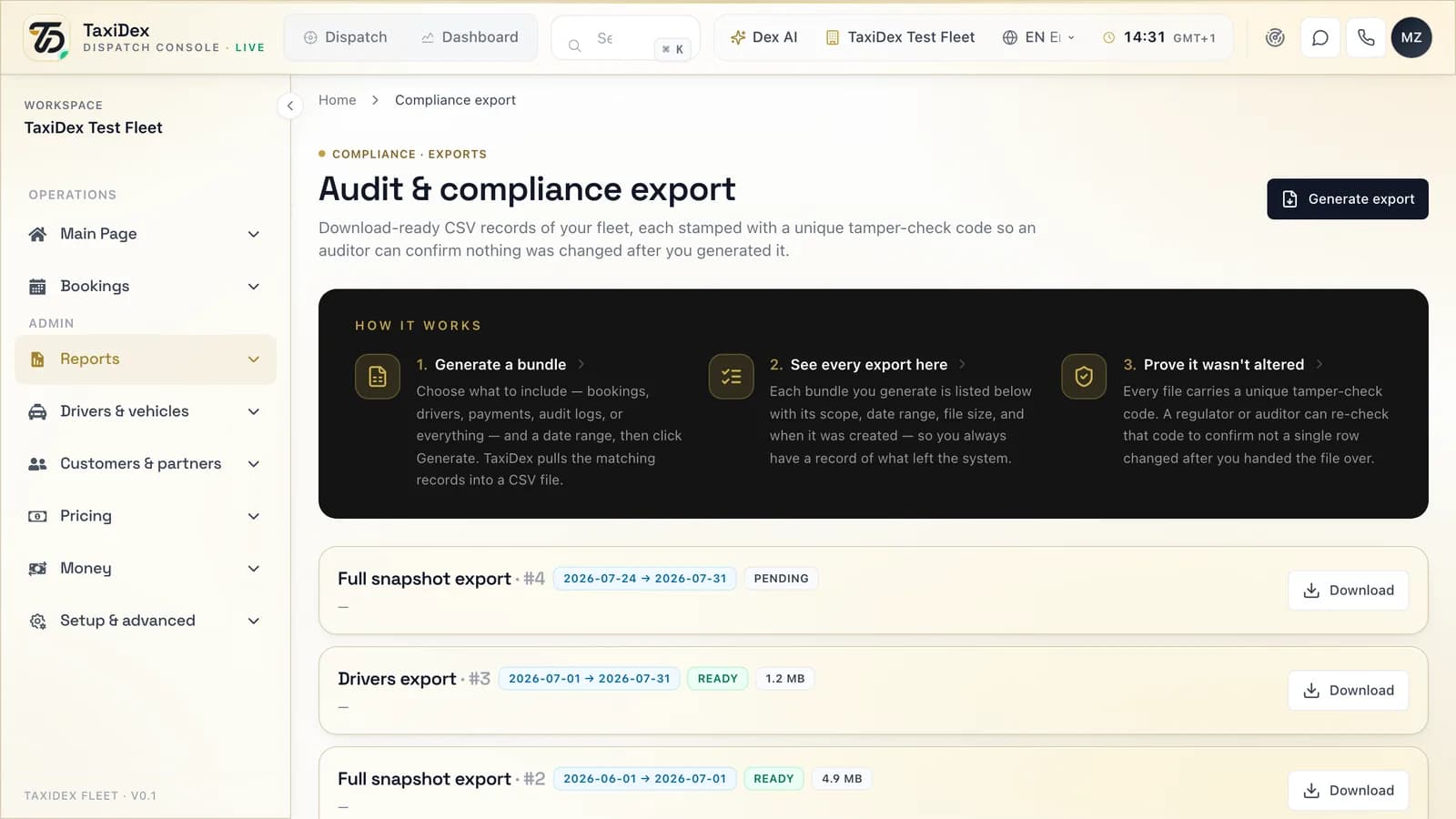Viewport: 1456px width, 819px height.
Task: Expand the Customers & partners chevron
Action: pyautogui.click(x=254, y=464)
